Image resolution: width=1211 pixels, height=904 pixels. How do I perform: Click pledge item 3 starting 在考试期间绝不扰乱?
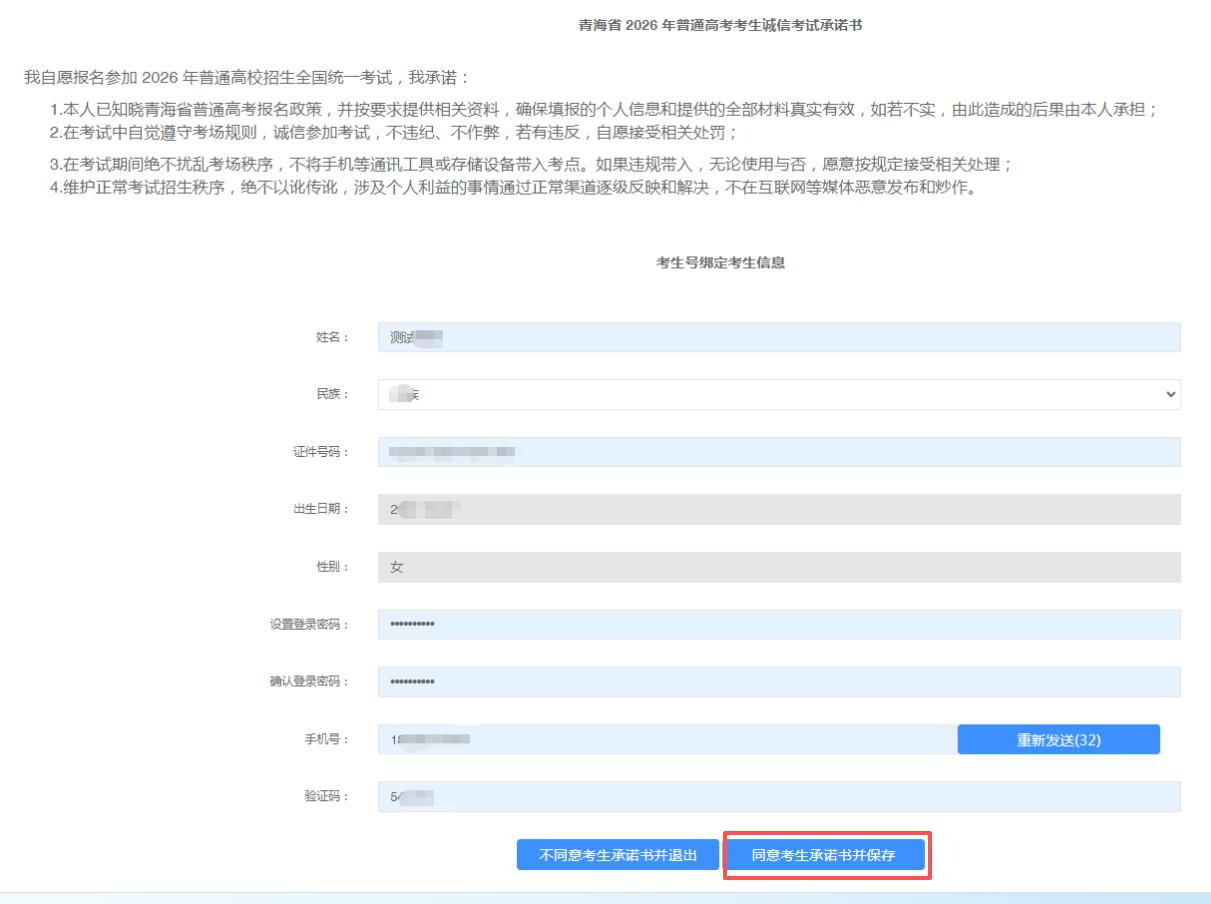click(x=533, y=164)
